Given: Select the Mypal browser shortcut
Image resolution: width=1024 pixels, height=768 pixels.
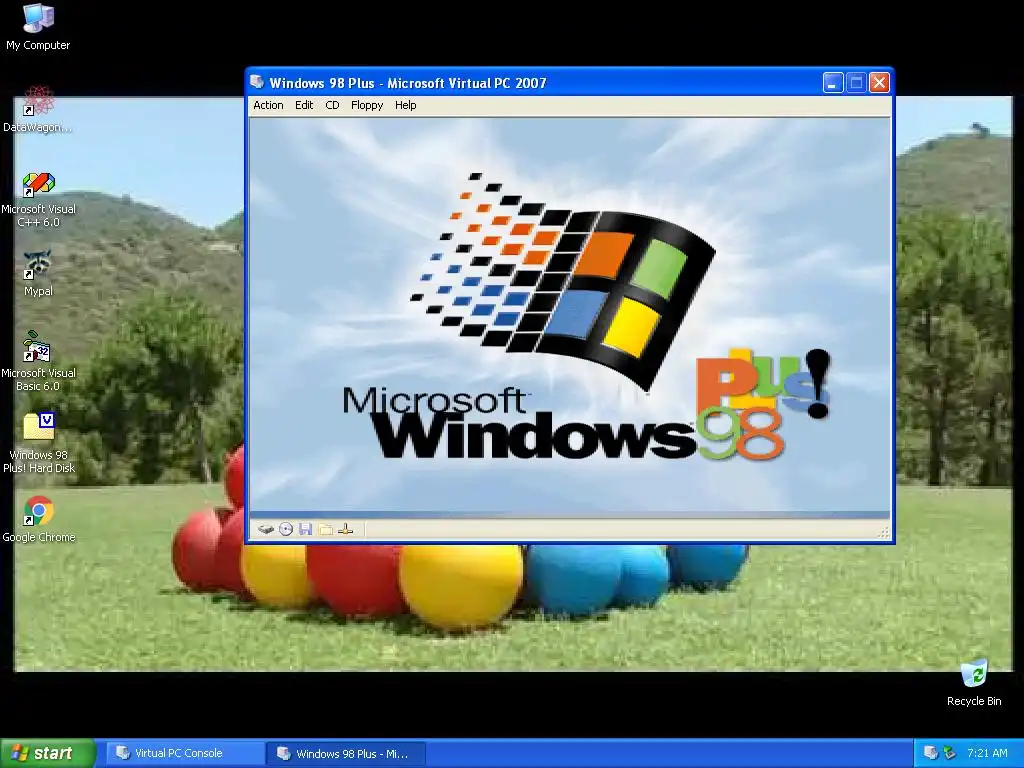Looking at the screenshot, I should point(38,273).
